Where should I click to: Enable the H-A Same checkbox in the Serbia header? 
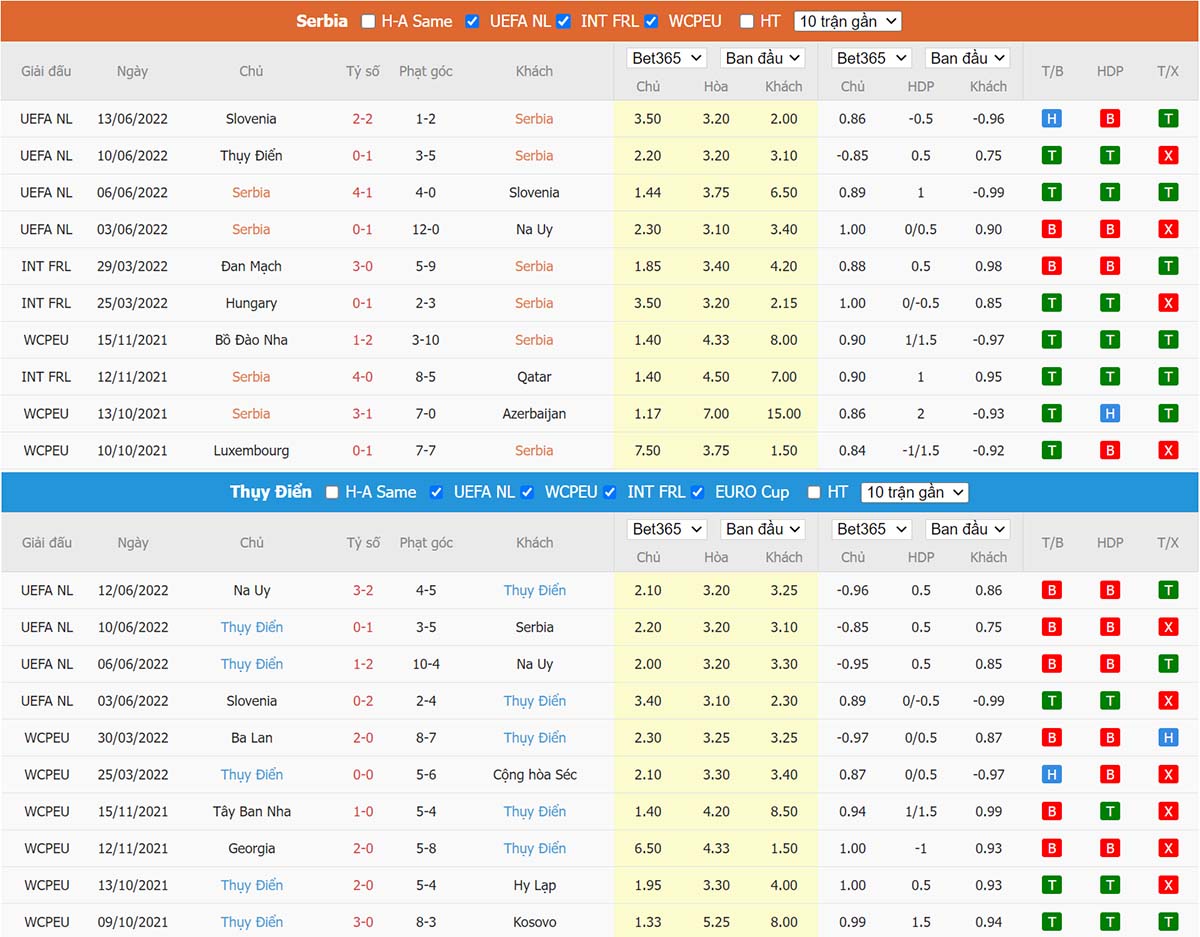(369, 21)
